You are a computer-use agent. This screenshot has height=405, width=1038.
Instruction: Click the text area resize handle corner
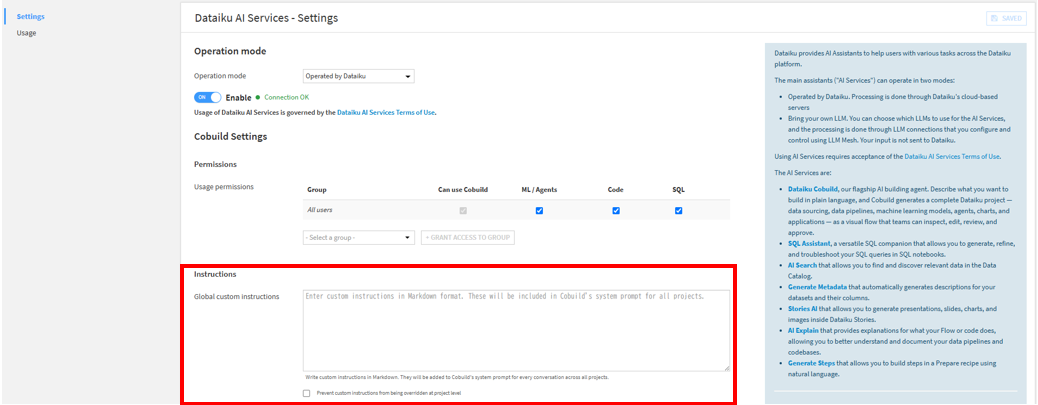(x=727, y=368)
